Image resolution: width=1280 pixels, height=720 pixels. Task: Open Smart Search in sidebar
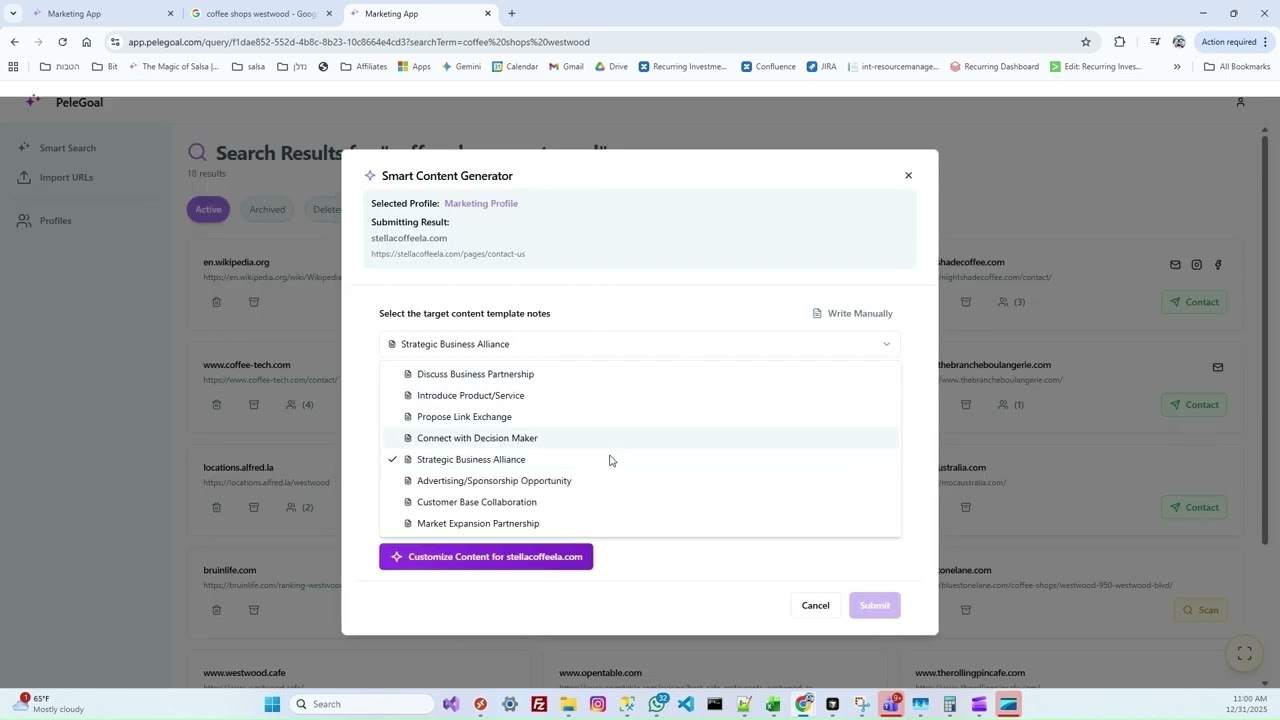(x=57, y=148)
